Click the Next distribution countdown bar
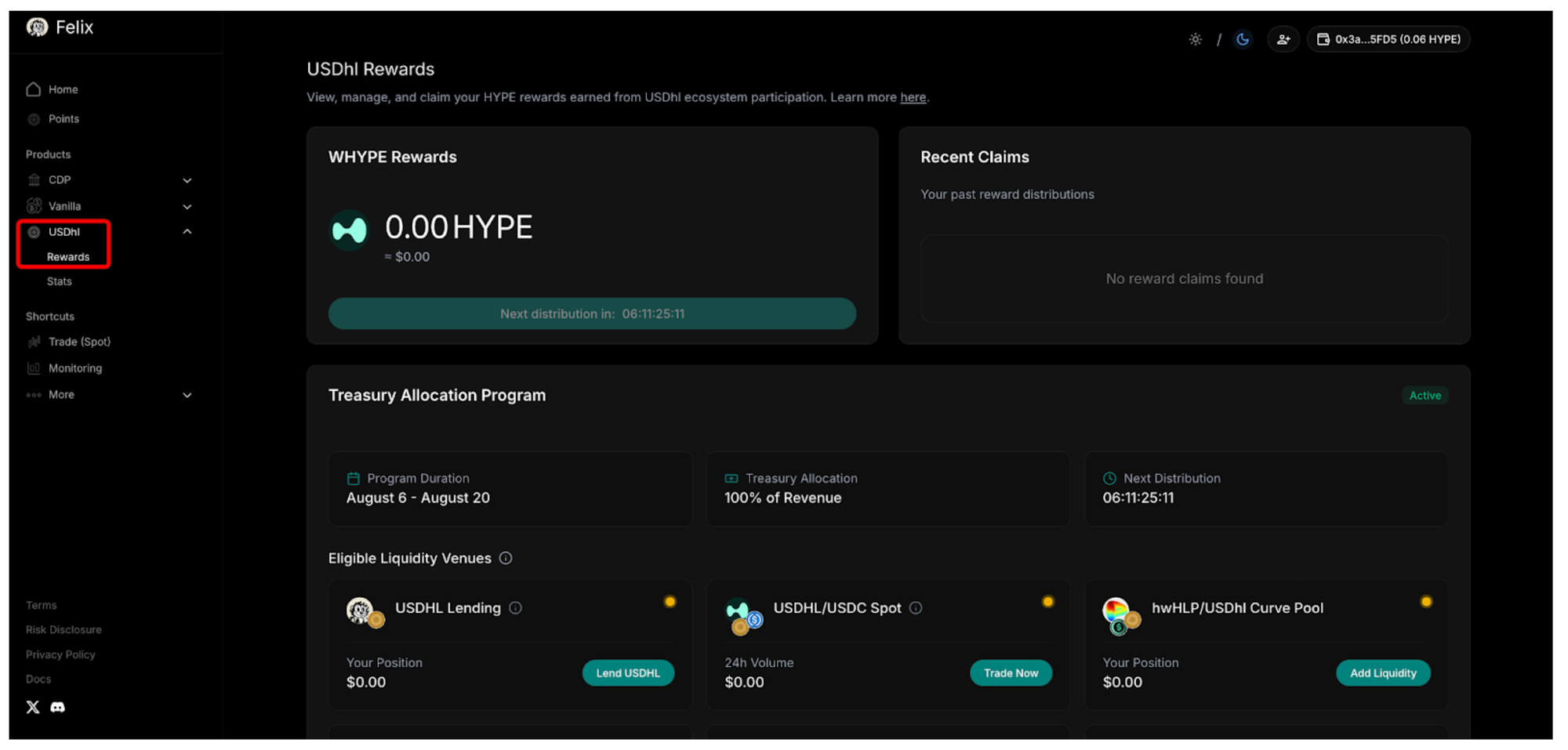 tap(592, 313)
